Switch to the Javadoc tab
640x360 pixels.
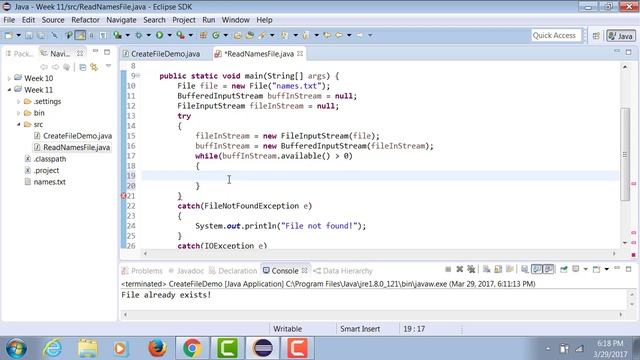(x=186, y=271)
